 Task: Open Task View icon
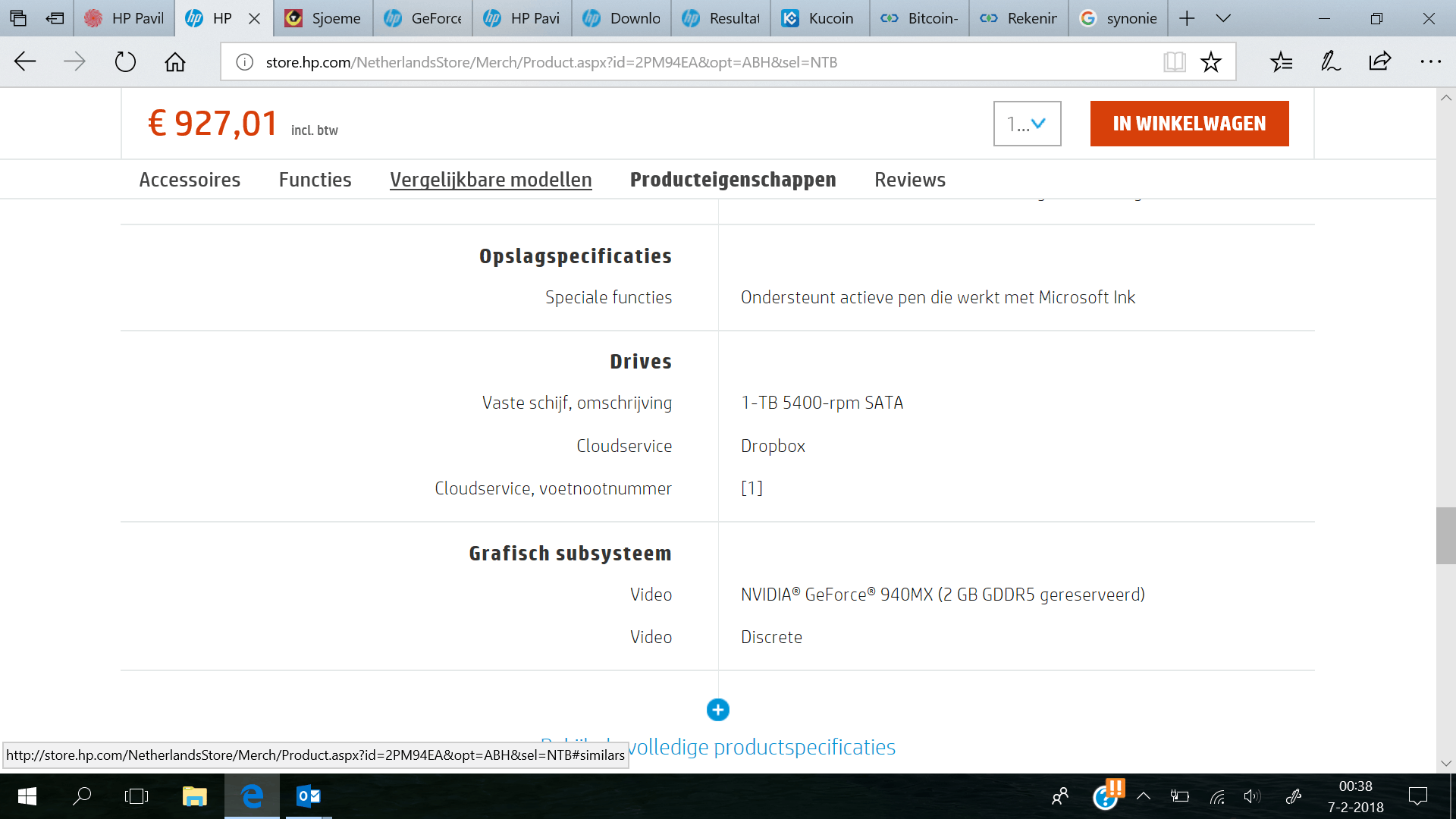136,796
